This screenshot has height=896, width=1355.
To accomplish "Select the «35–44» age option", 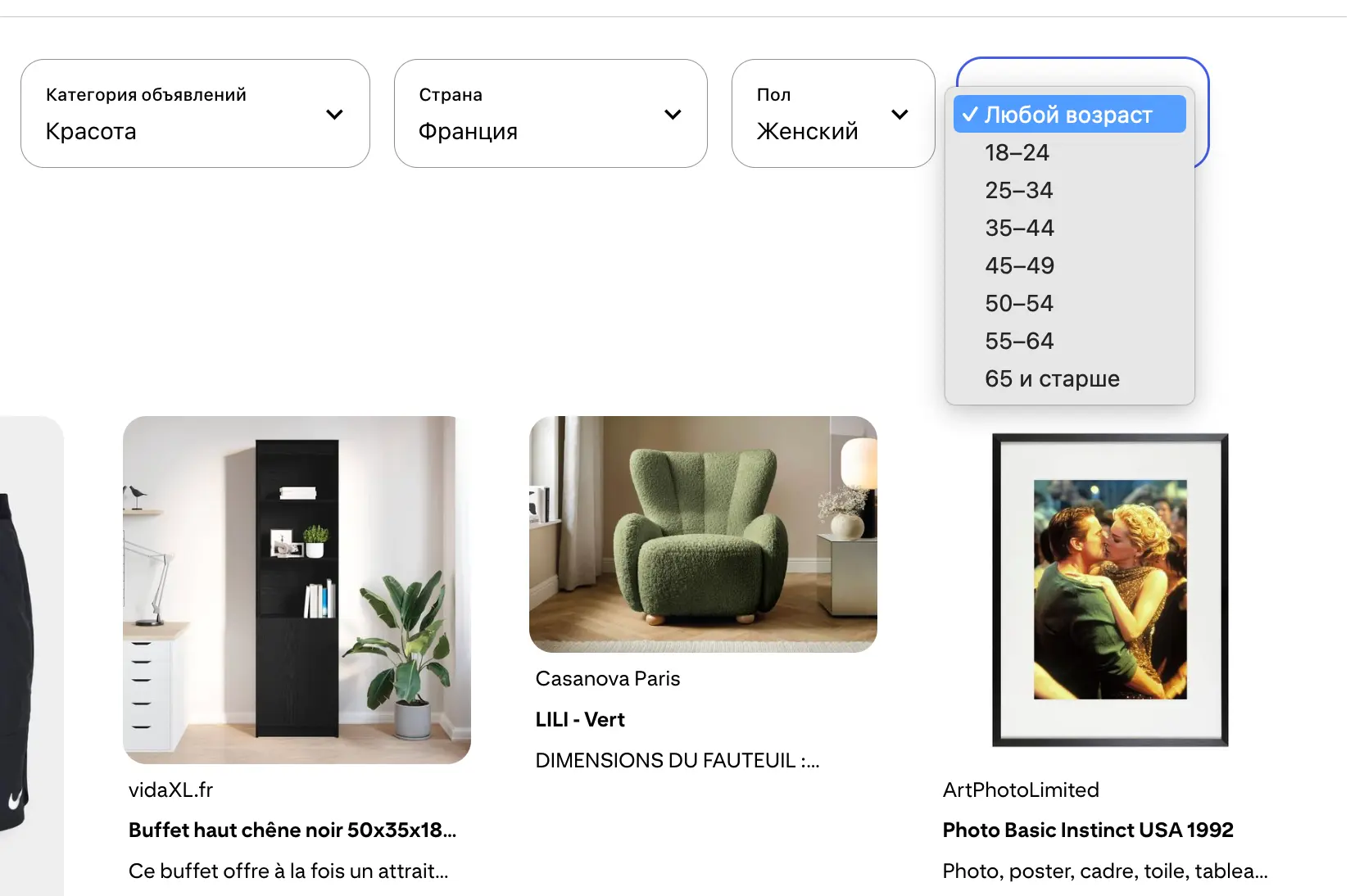I will [1019, 228].
